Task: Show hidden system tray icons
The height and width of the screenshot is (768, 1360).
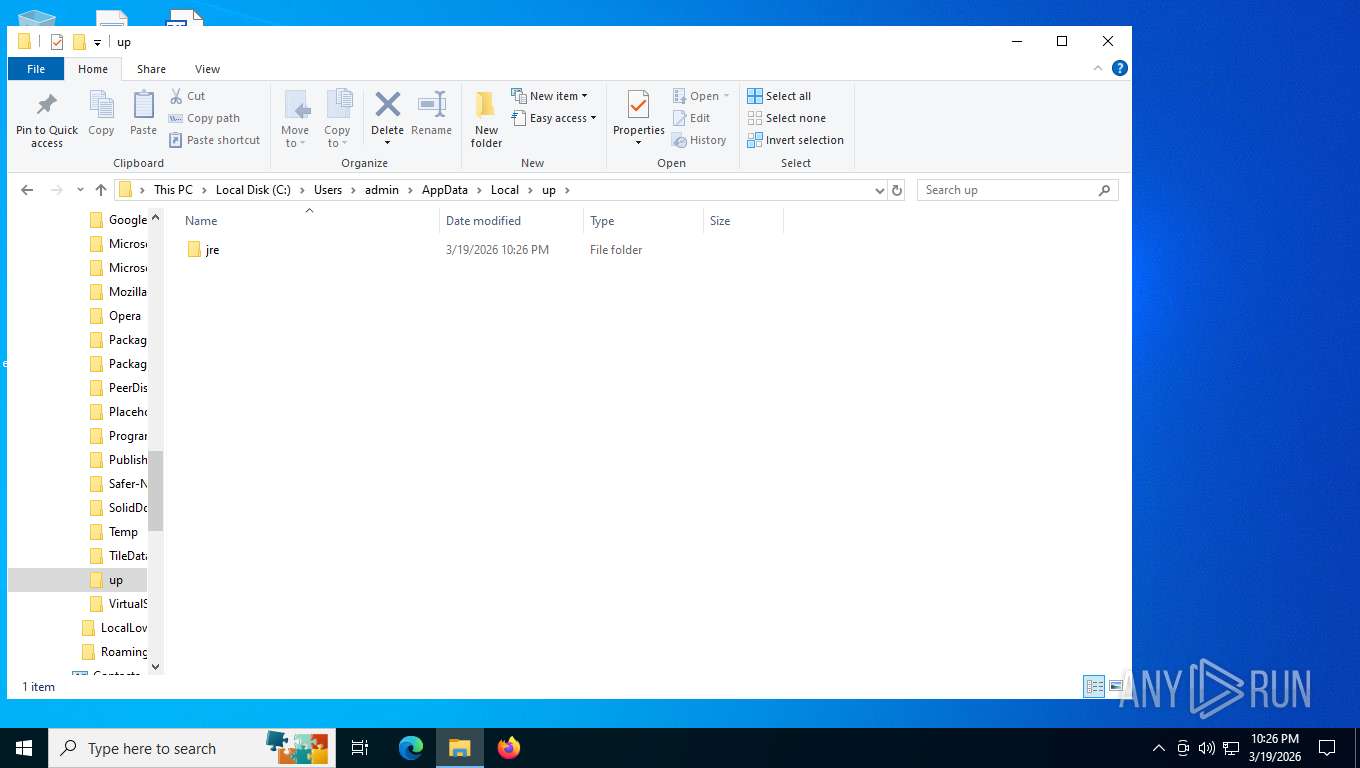Action: 1159,748
